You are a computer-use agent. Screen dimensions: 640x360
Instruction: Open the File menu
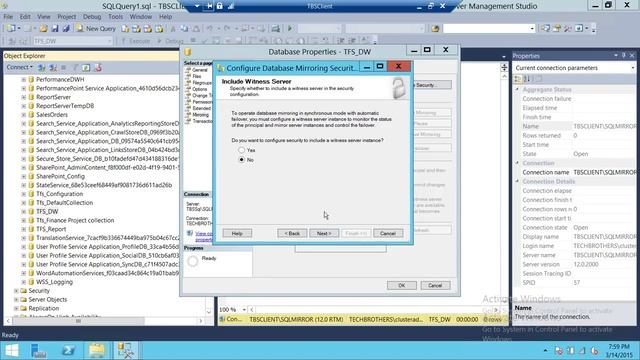(x=8, y=17)
